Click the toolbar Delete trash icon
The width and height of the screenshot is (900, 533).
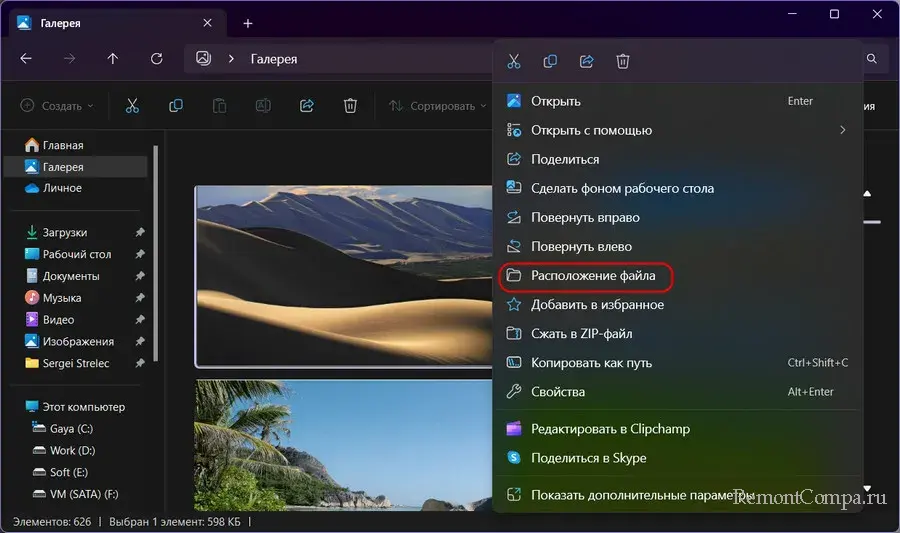tap(350, 106)
